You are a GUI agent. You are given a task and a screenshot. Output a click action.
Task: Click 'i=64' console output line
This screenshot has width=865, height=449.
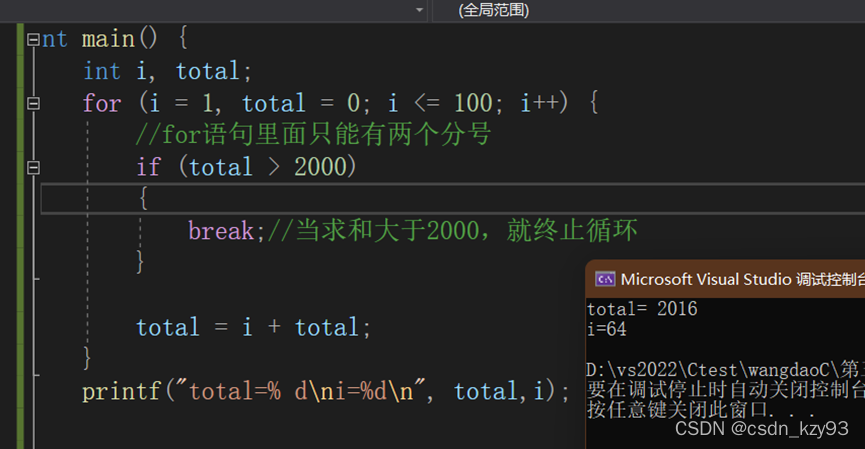[x=607, y=329]
